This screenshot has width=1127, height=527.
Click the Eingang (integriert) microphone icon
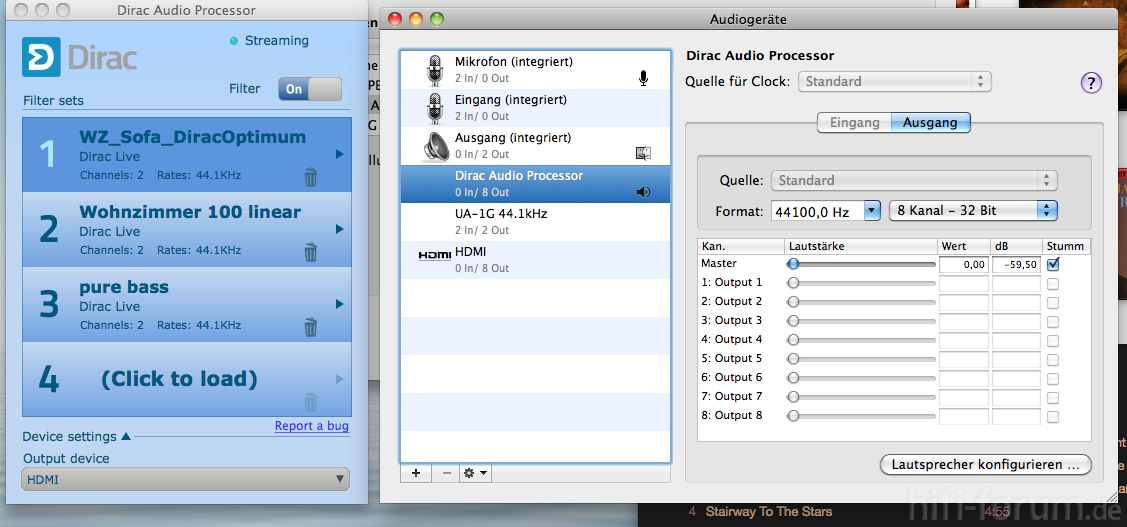coord(434,108)
